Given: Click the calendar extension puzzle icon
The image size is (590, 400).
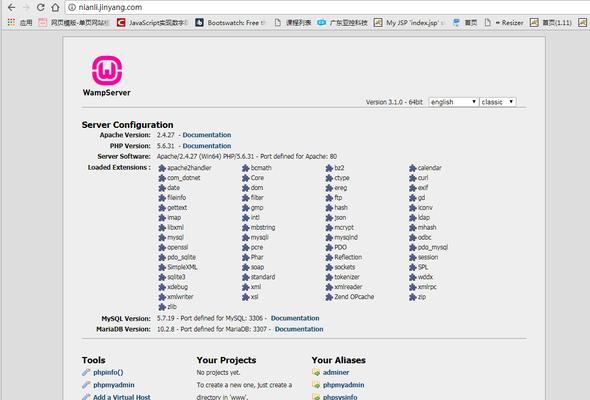Looking at the screenshot, I should pos(412,168).
